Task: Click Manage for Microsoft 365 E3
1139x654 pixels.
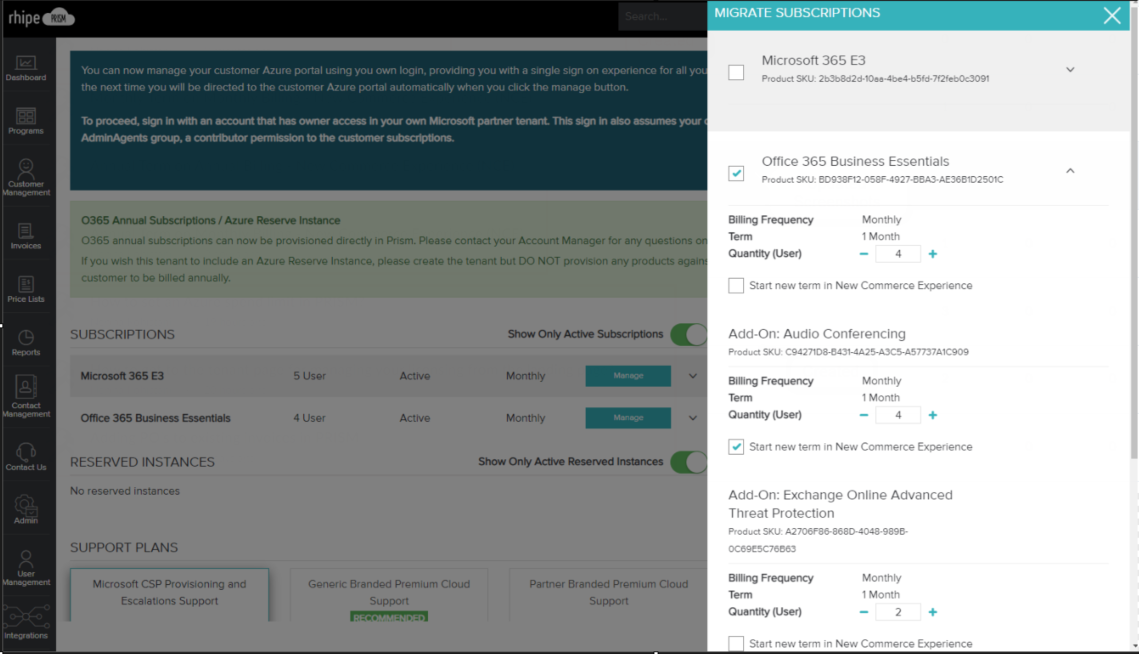Action: click(x=628, y=376)
